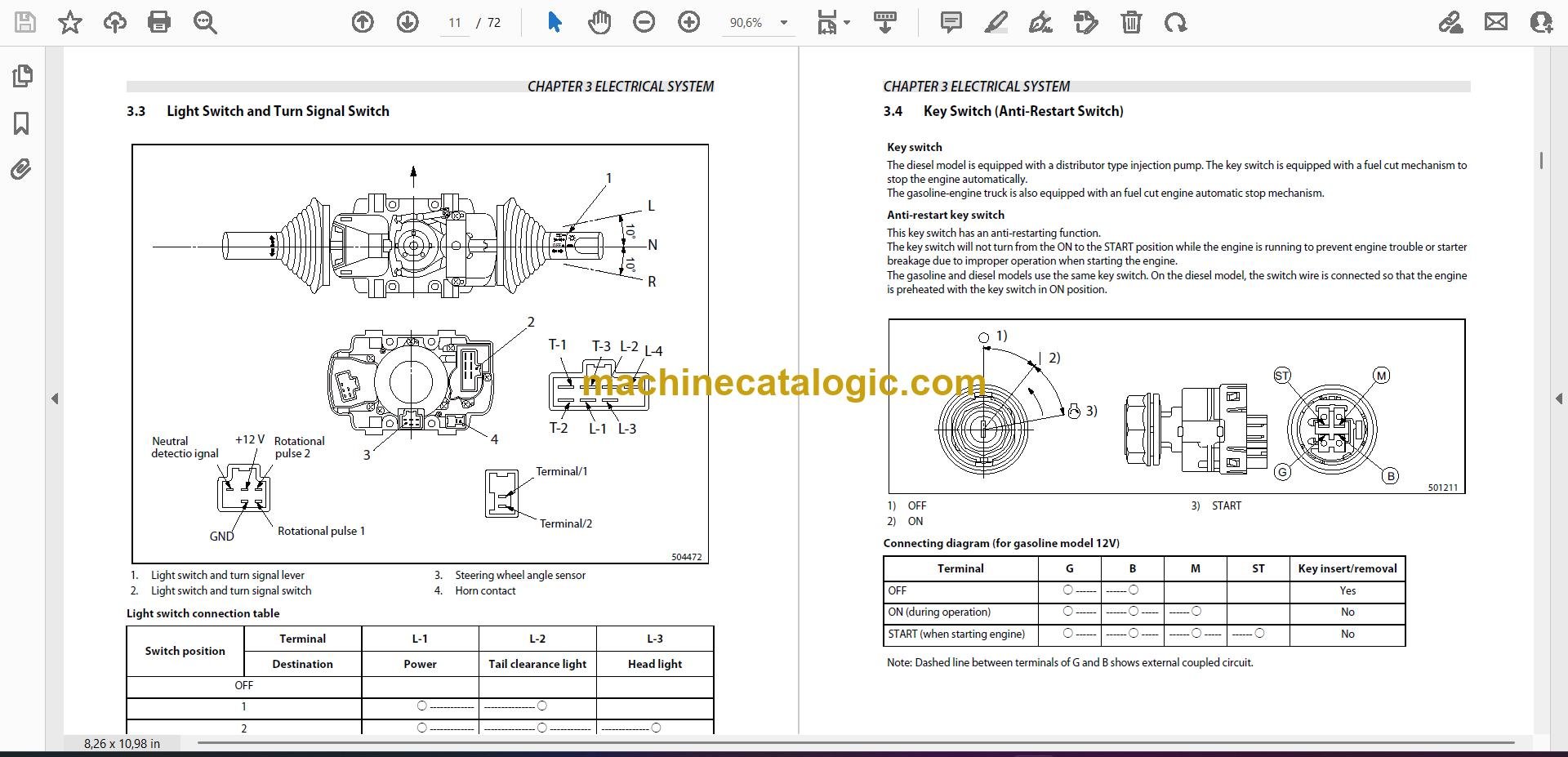This screenshot has height=757, width=1568.
Task: Click the 'Neutral detectio ignal' diagram label
Action: pos(185,447)
